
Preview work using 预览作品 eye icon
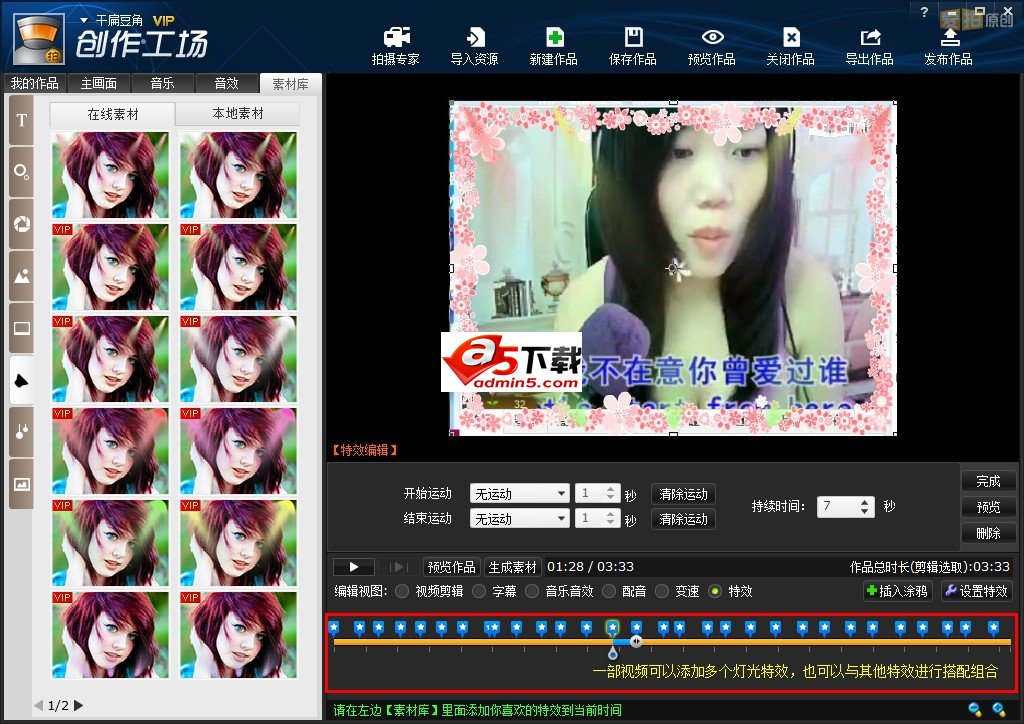click(712, 46)
